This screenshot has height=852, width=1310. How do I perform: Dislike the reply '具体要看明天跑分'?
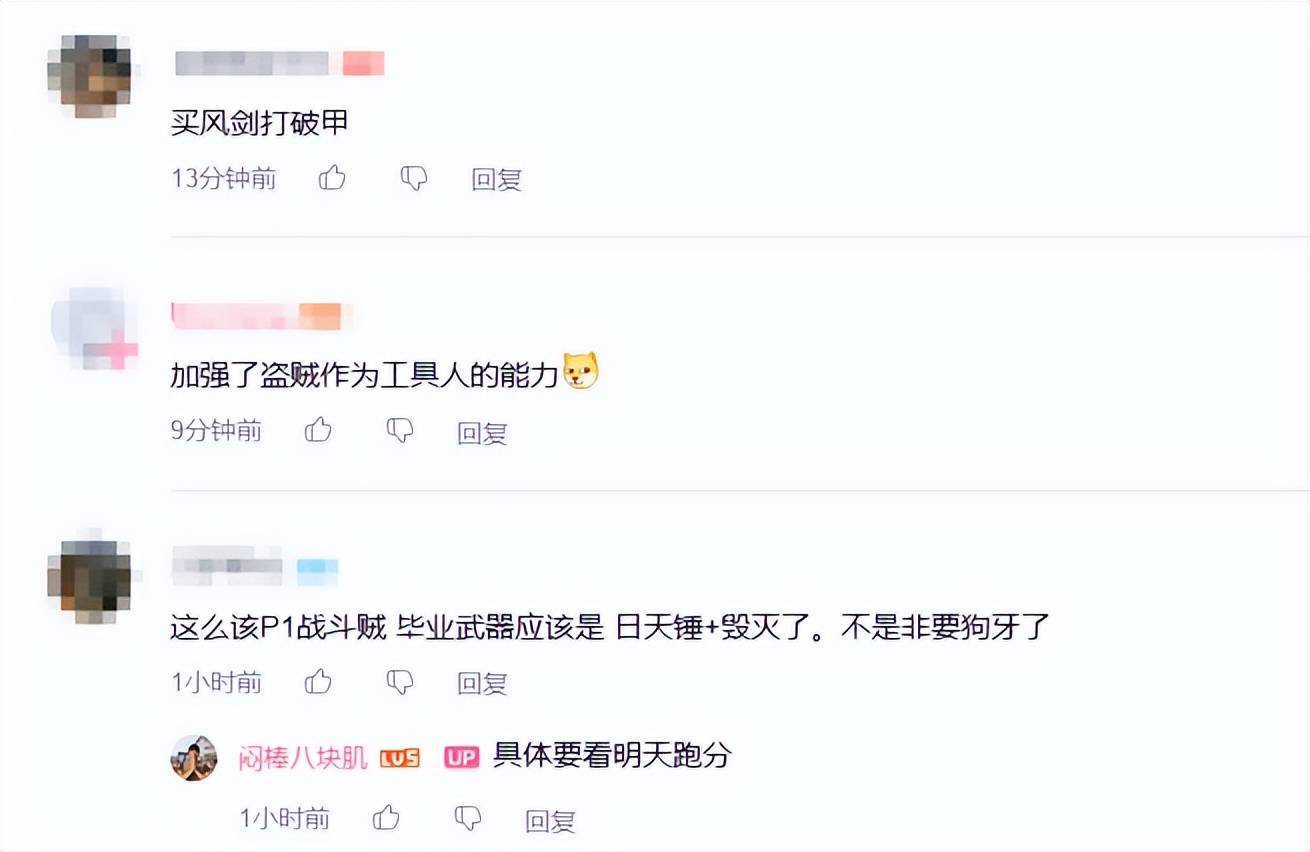468,819
